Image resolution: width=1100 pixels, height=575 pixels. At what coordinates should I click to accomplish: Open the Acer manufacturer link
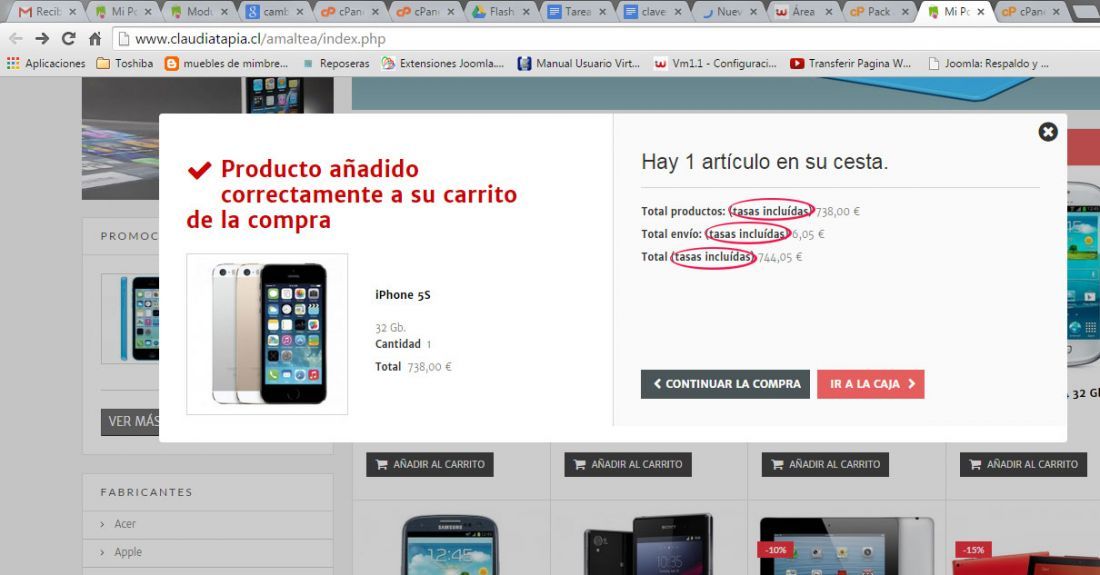coord(125,524)
